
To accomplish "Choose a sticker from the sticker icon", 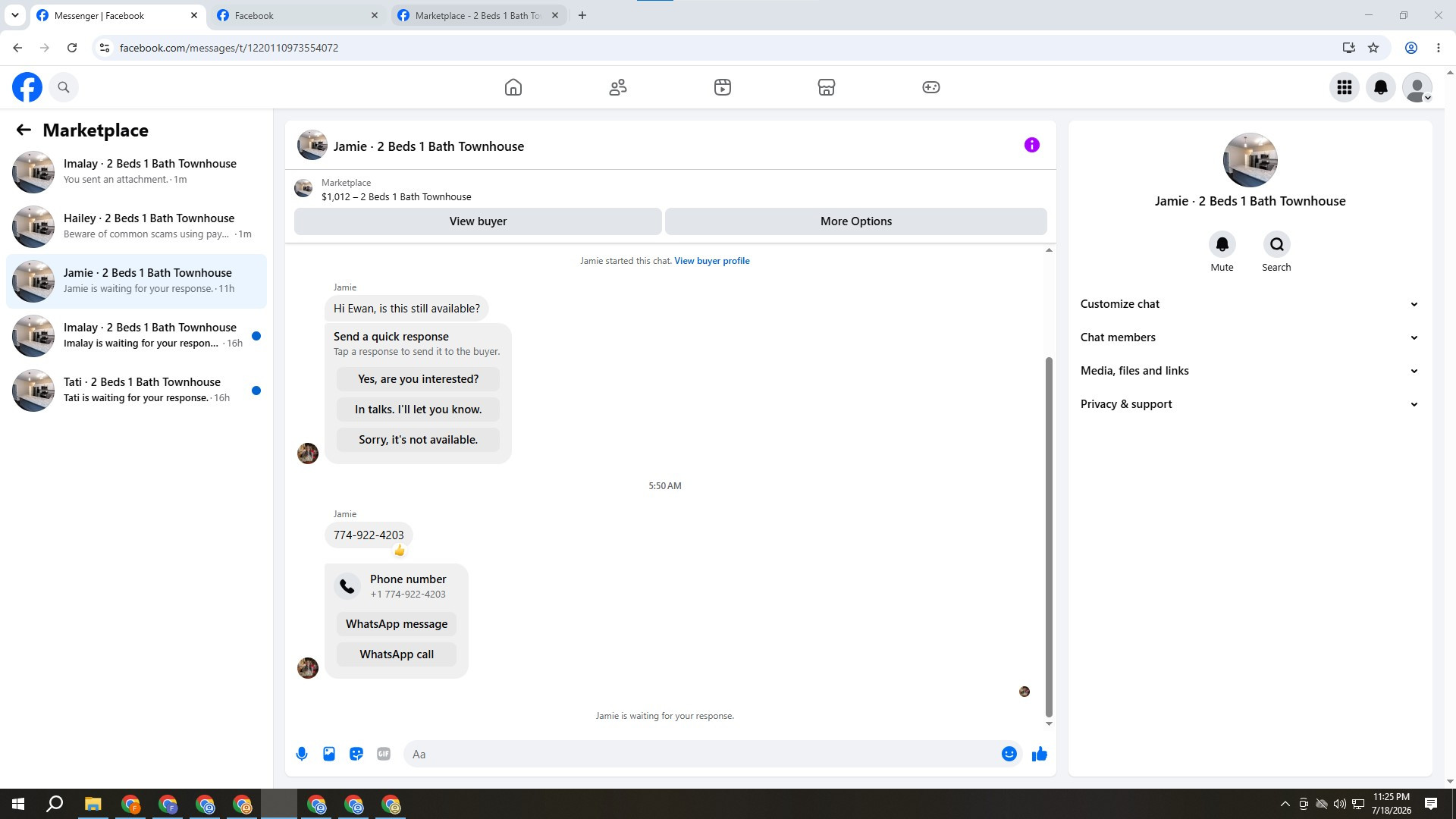I will pos(356,754).
